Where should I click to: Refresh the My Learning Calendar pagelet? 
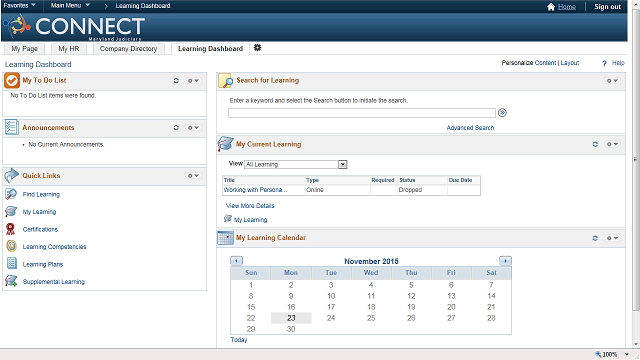point(595,238)
